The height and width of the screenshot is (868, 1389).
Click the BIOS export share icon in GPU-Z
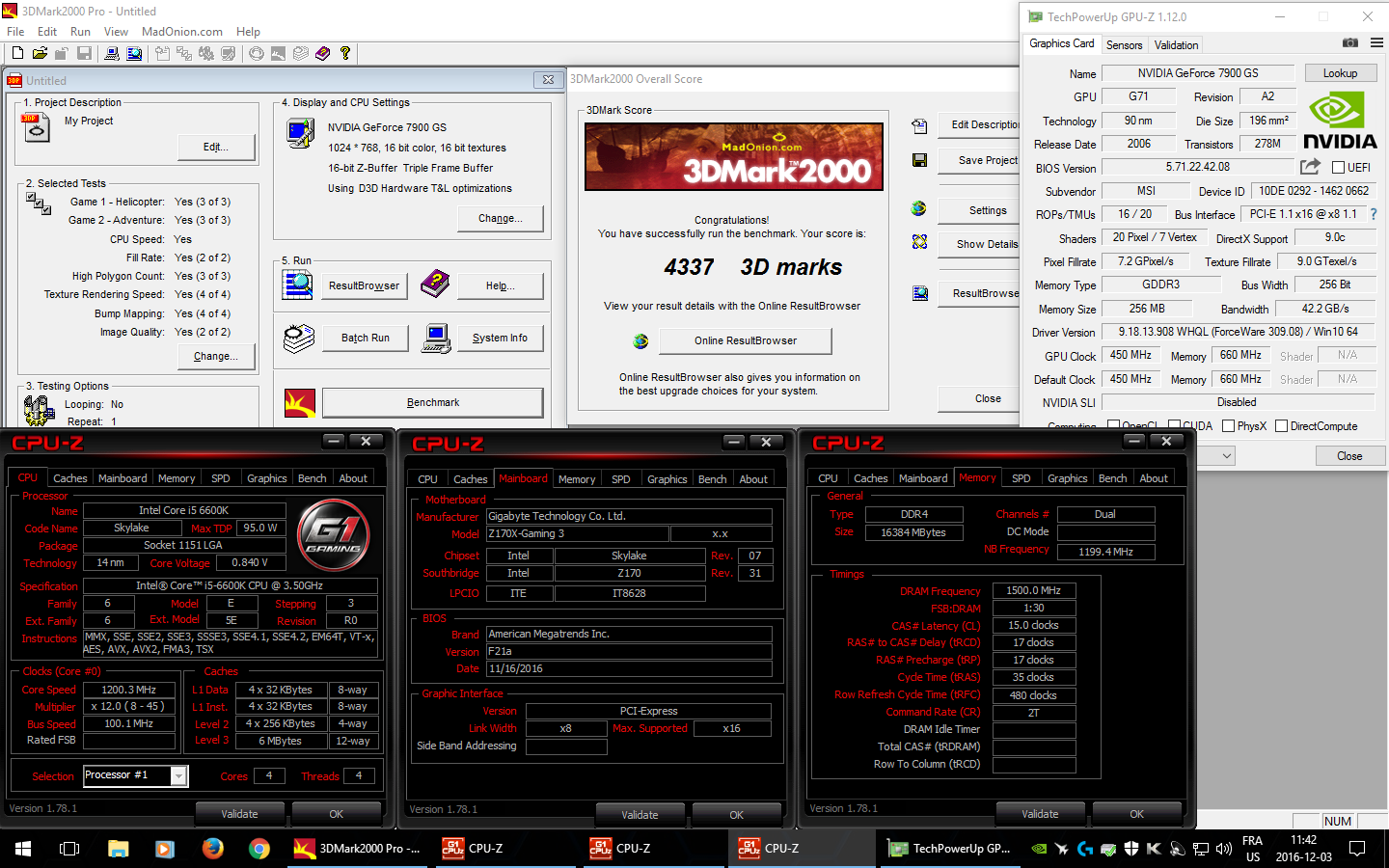(x=1310, y=167)
